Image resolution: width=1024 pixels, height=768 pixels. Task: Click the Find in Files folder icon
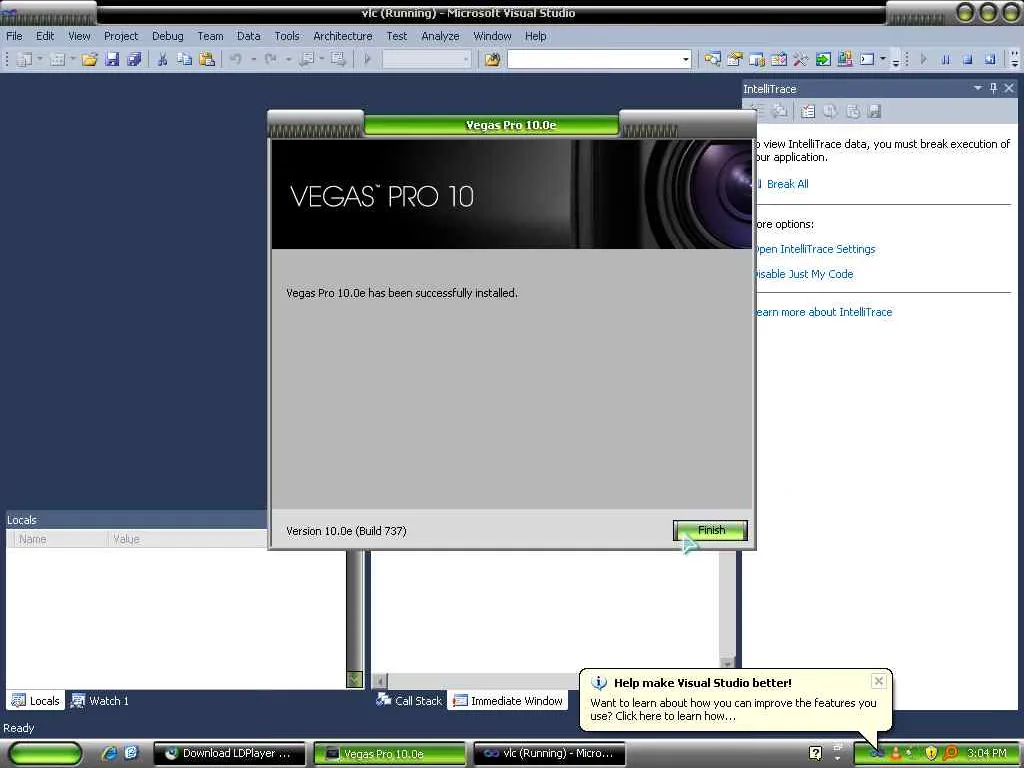(x=492, y=59)
